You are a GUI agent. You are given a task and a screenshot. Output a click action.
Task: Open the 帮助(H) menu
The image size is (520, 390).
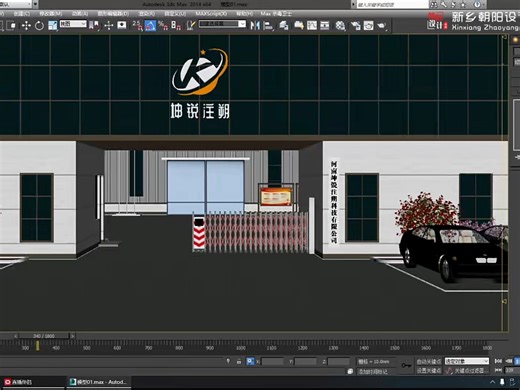point(244,14)
